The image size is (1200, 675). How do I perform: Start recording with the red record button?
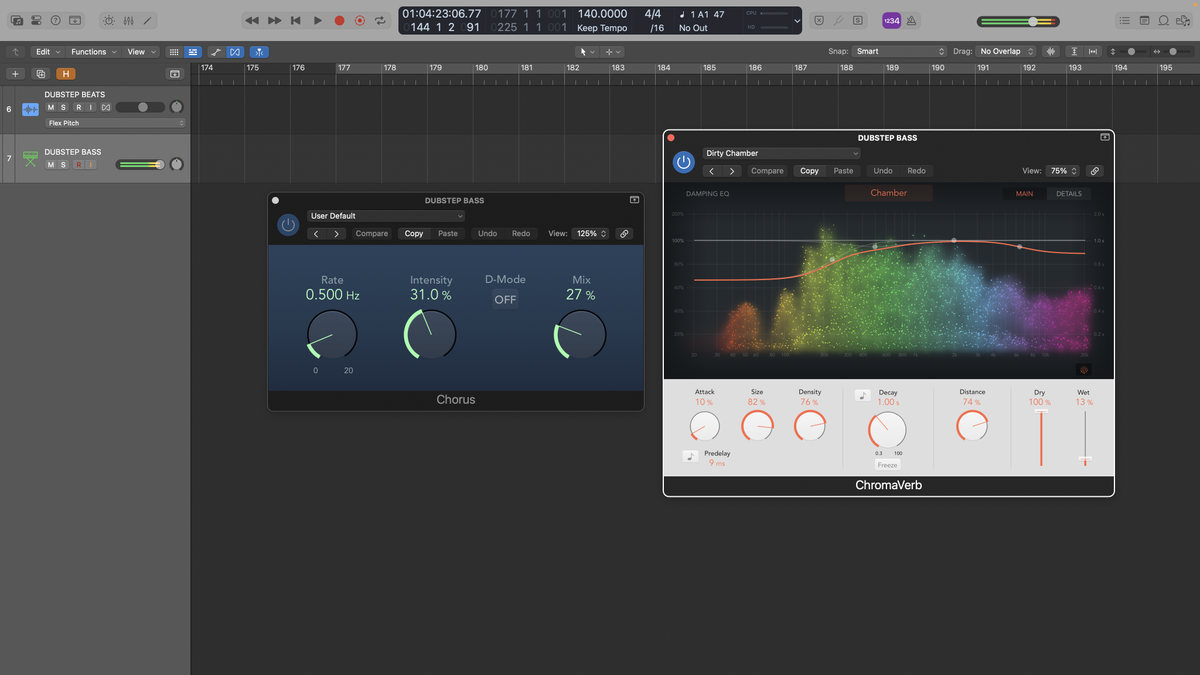coord(340,20)
